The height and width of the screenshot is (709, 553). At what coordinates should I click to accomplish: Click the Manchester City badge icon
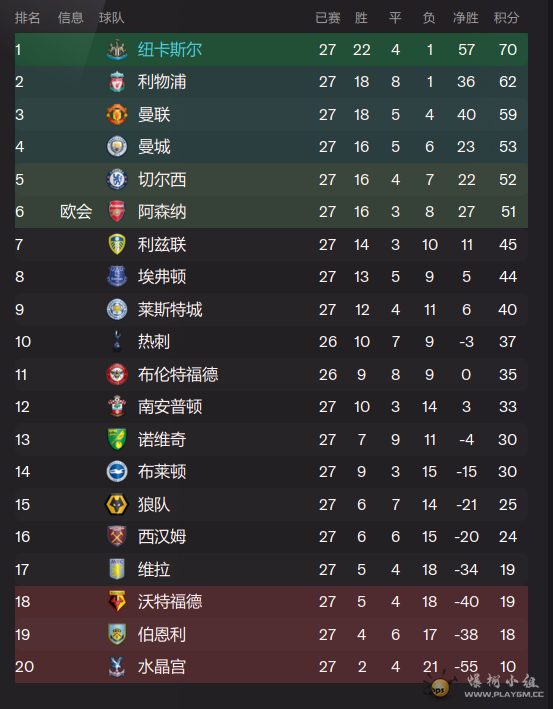(x=117, y=147)
